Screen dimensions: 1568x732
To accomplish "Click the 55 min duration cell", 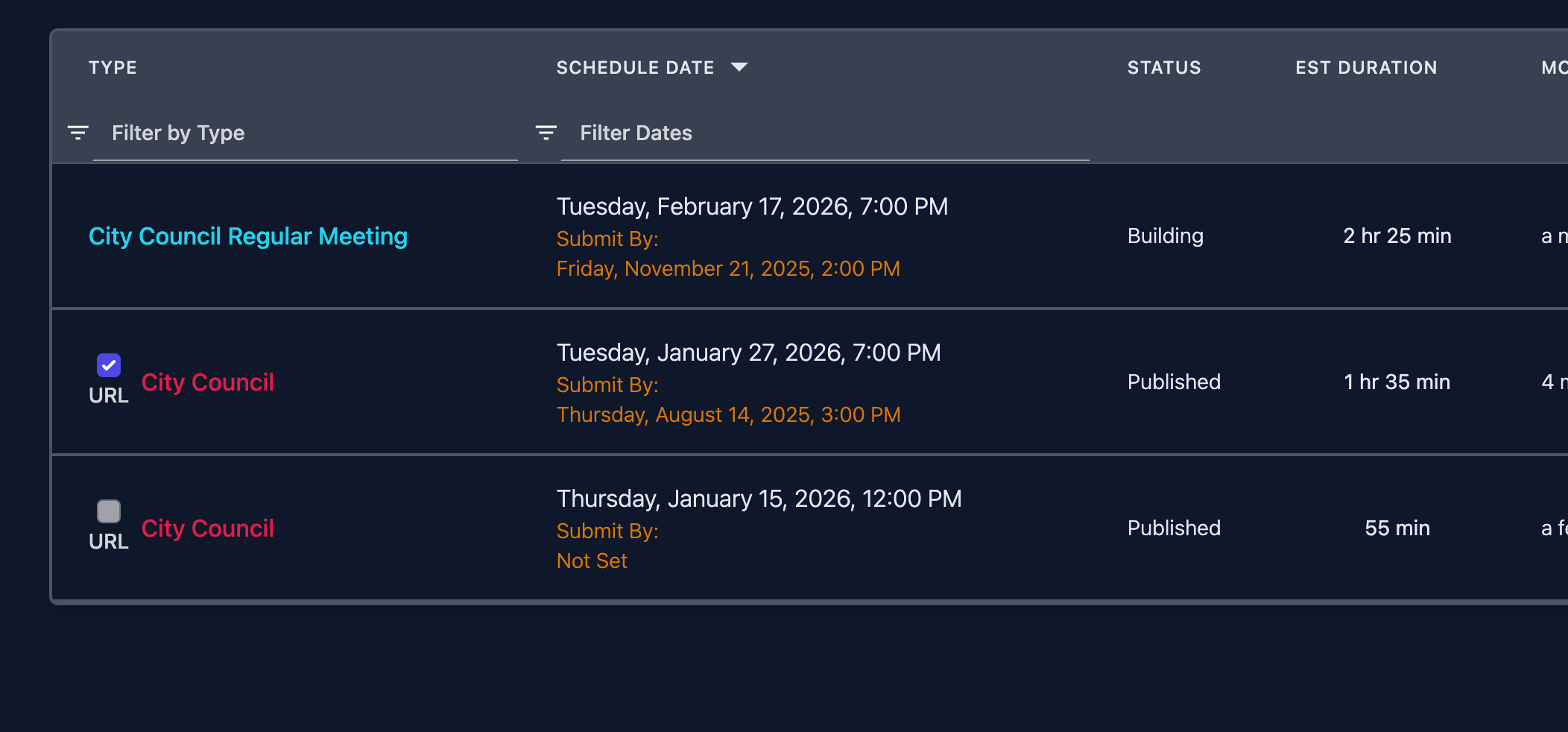I will pyautogui.click(x=1397, y=529).
